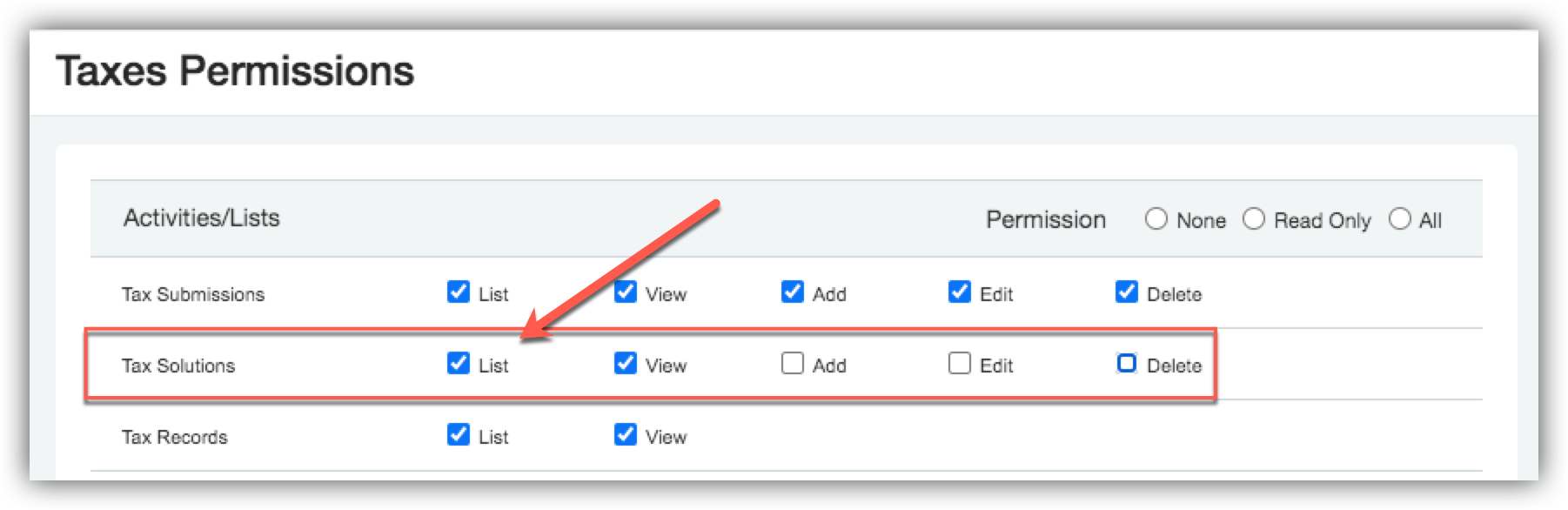Uncheck List for Tax Solutions
The image size is (1568, 510).
(x=459, y=363)
